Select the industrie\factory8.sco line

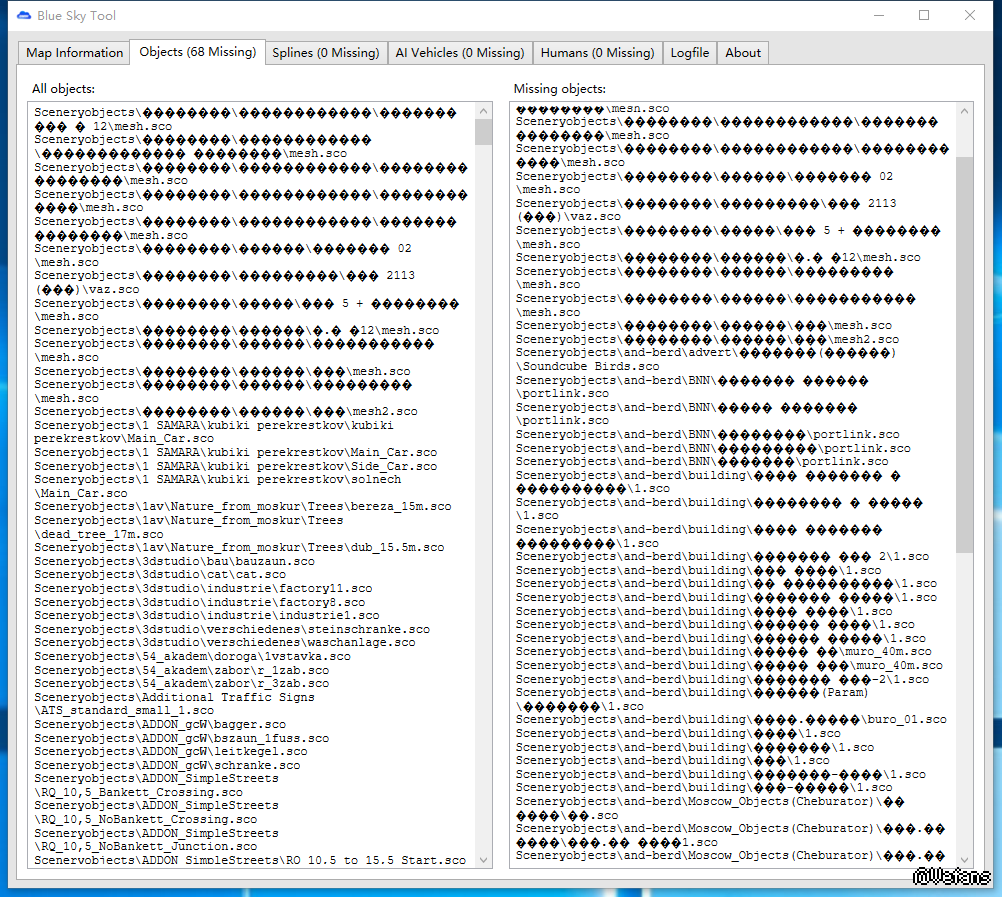[x=199, y=602]
